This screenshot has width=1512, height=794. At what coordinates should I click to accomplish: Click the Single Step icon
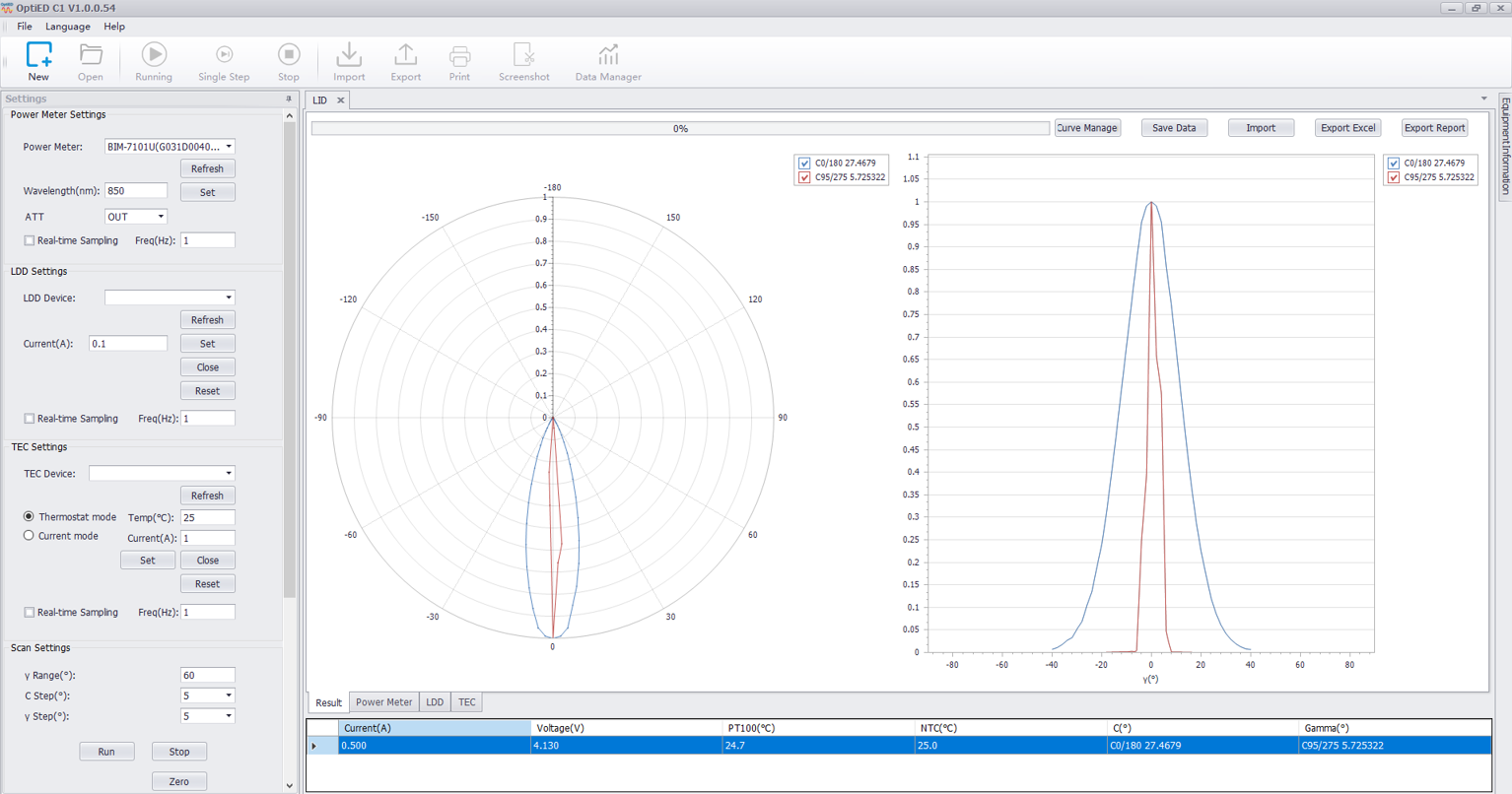pos(224,56)
